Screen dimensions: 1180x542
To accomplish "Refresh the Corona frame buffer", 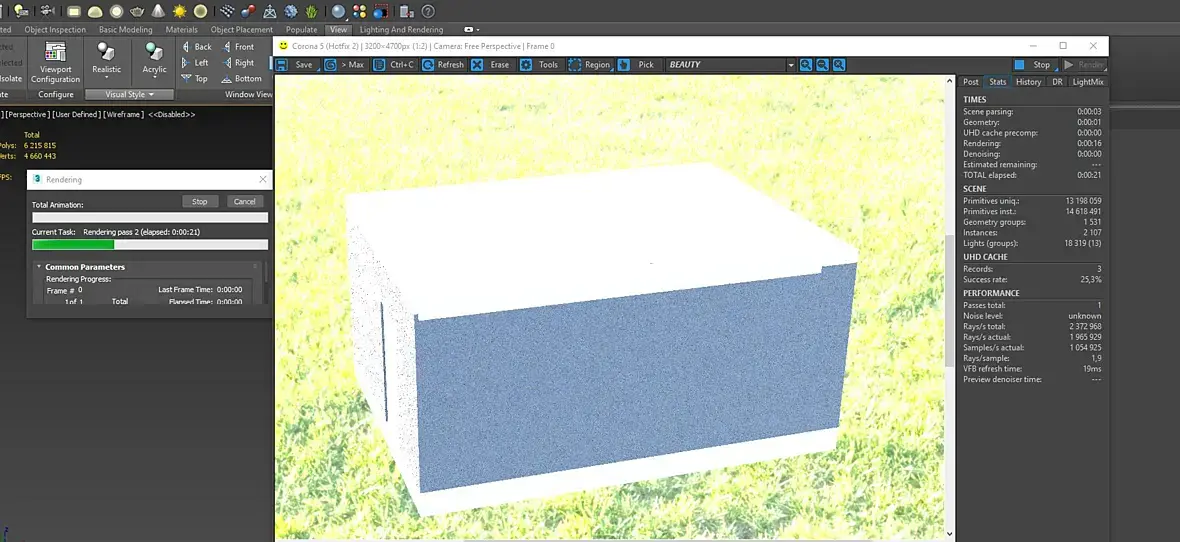I will pyautogui.click(x=442, y=65).
